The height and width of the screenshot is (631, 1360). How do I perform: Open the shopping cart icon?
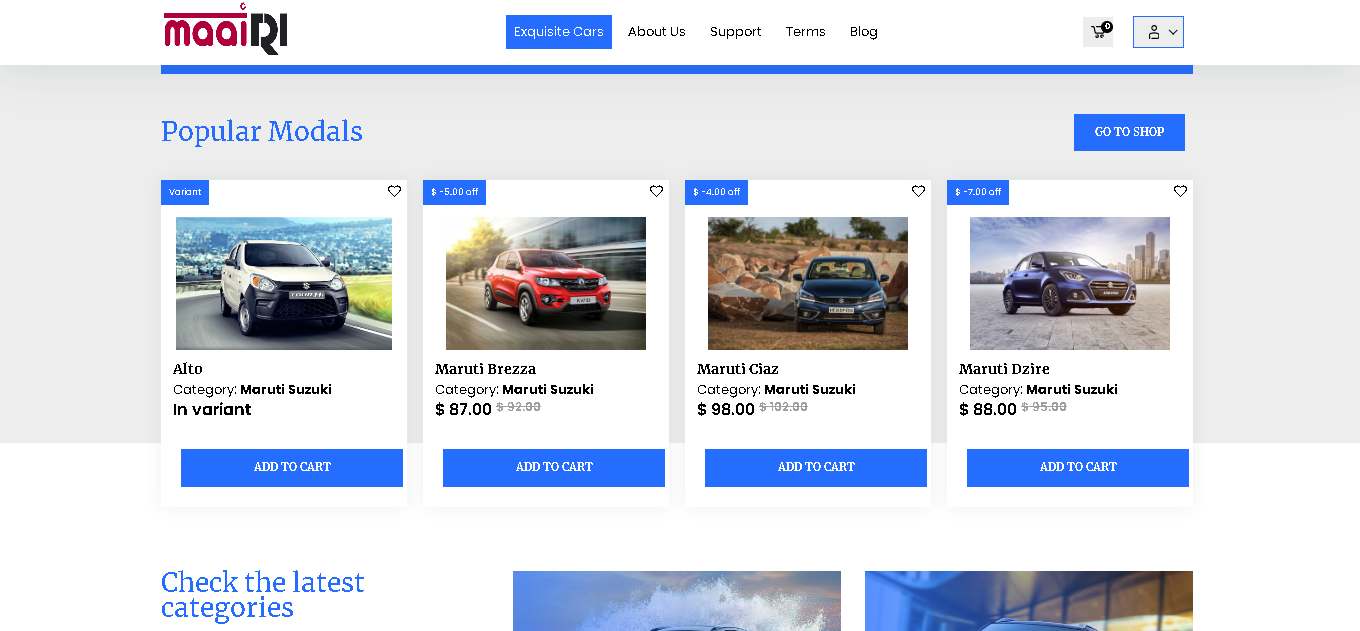click(1098, 32)
